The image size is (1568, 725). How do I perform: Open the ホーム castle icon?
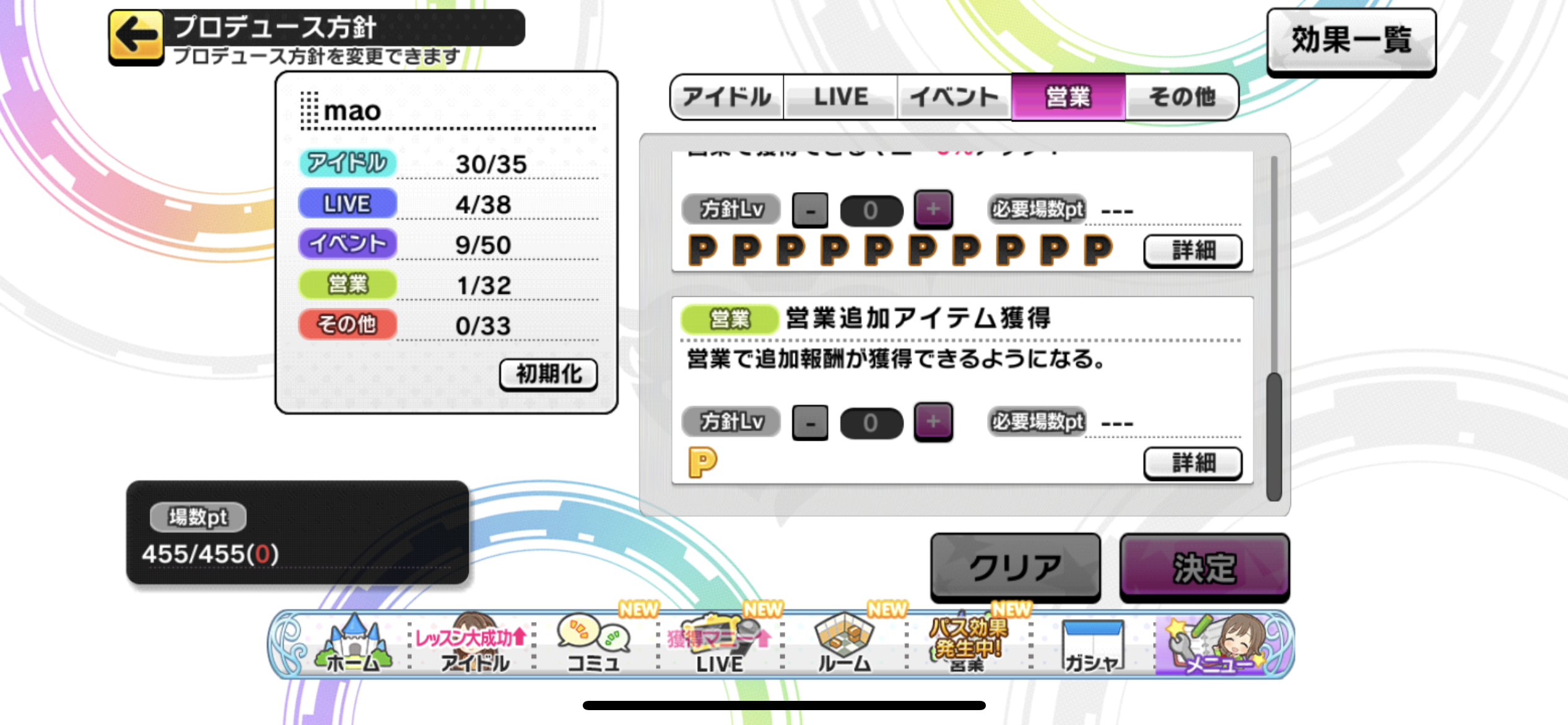click(x=353, y=644)
